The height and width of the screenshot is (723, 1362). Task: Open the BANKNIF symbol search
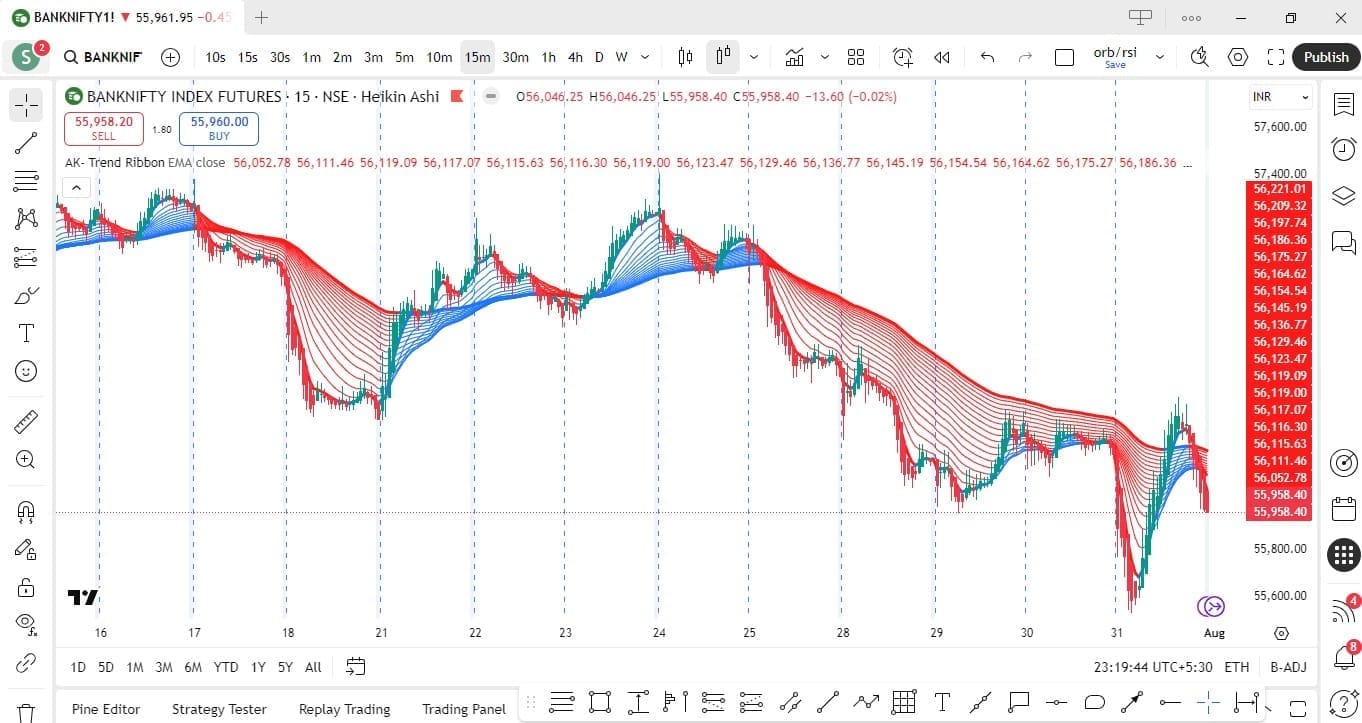click(x=103, y=57)
